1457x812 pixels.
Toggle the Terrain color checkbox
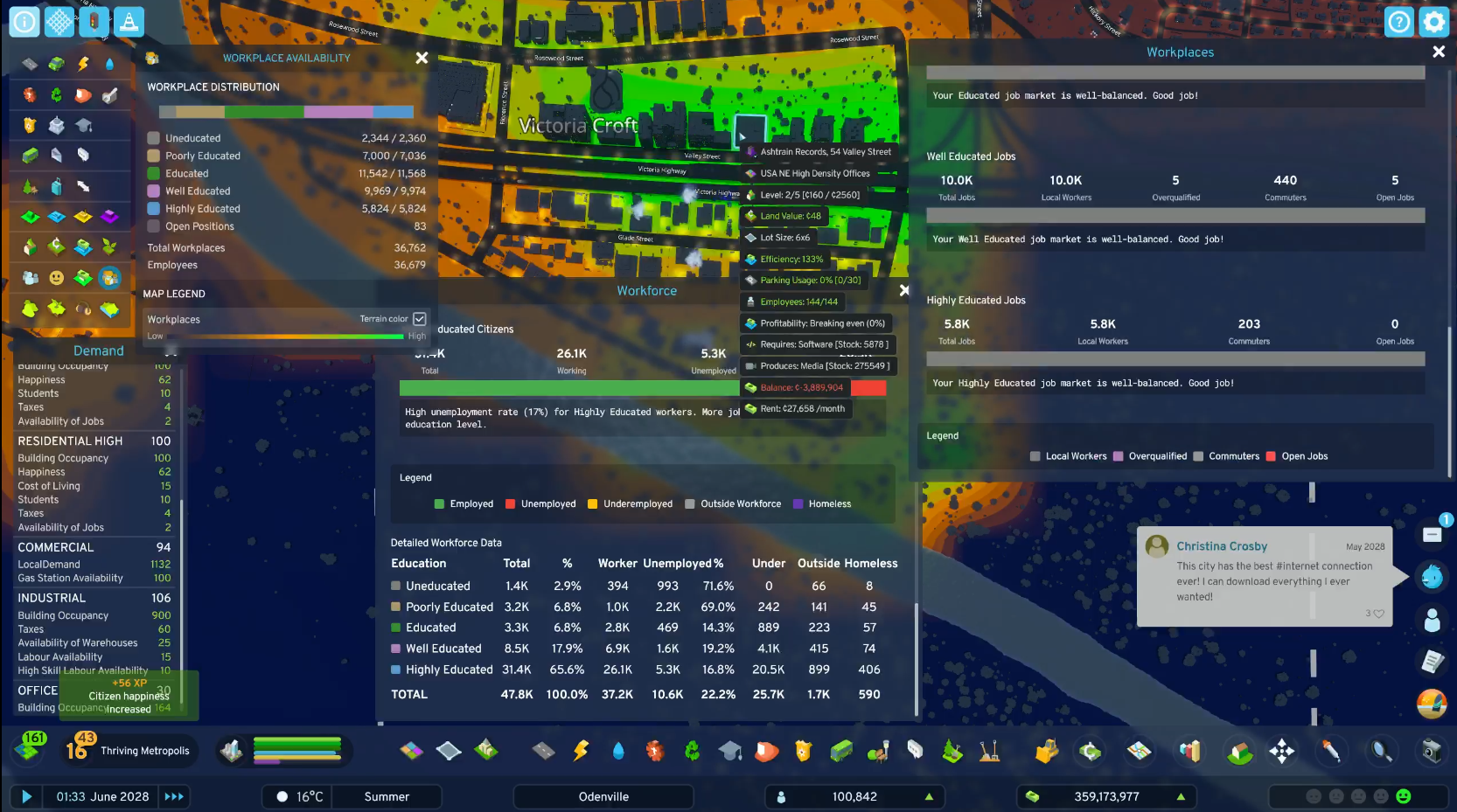(420, 319)
